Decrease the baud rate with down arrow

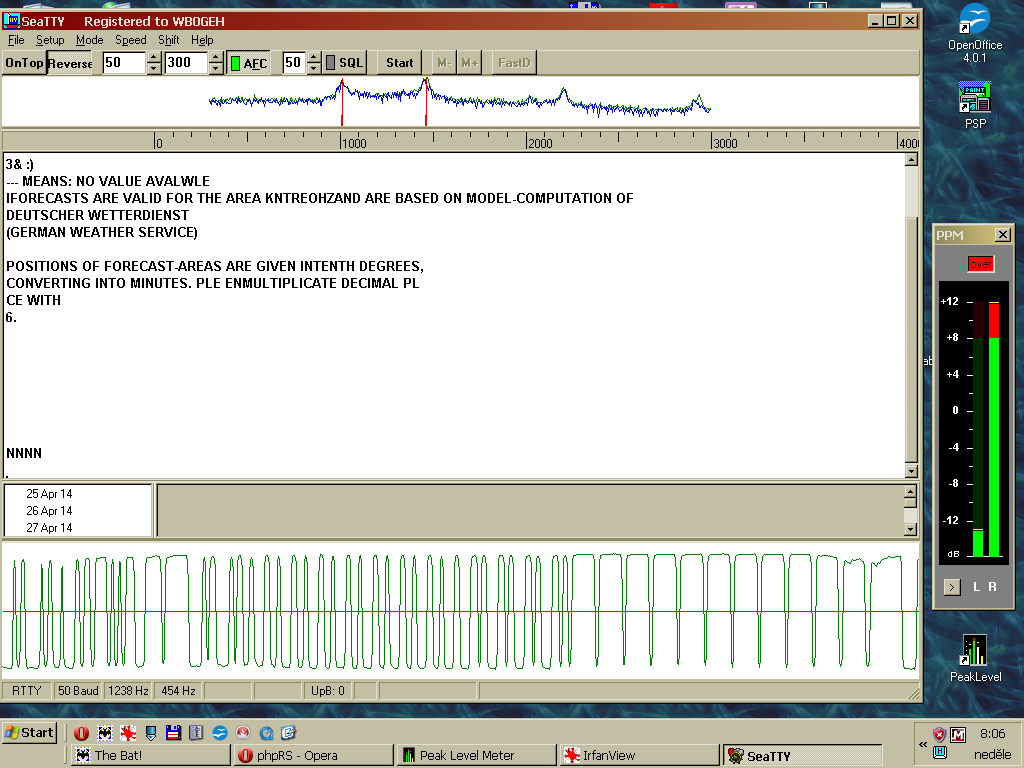tap(153, 69)
